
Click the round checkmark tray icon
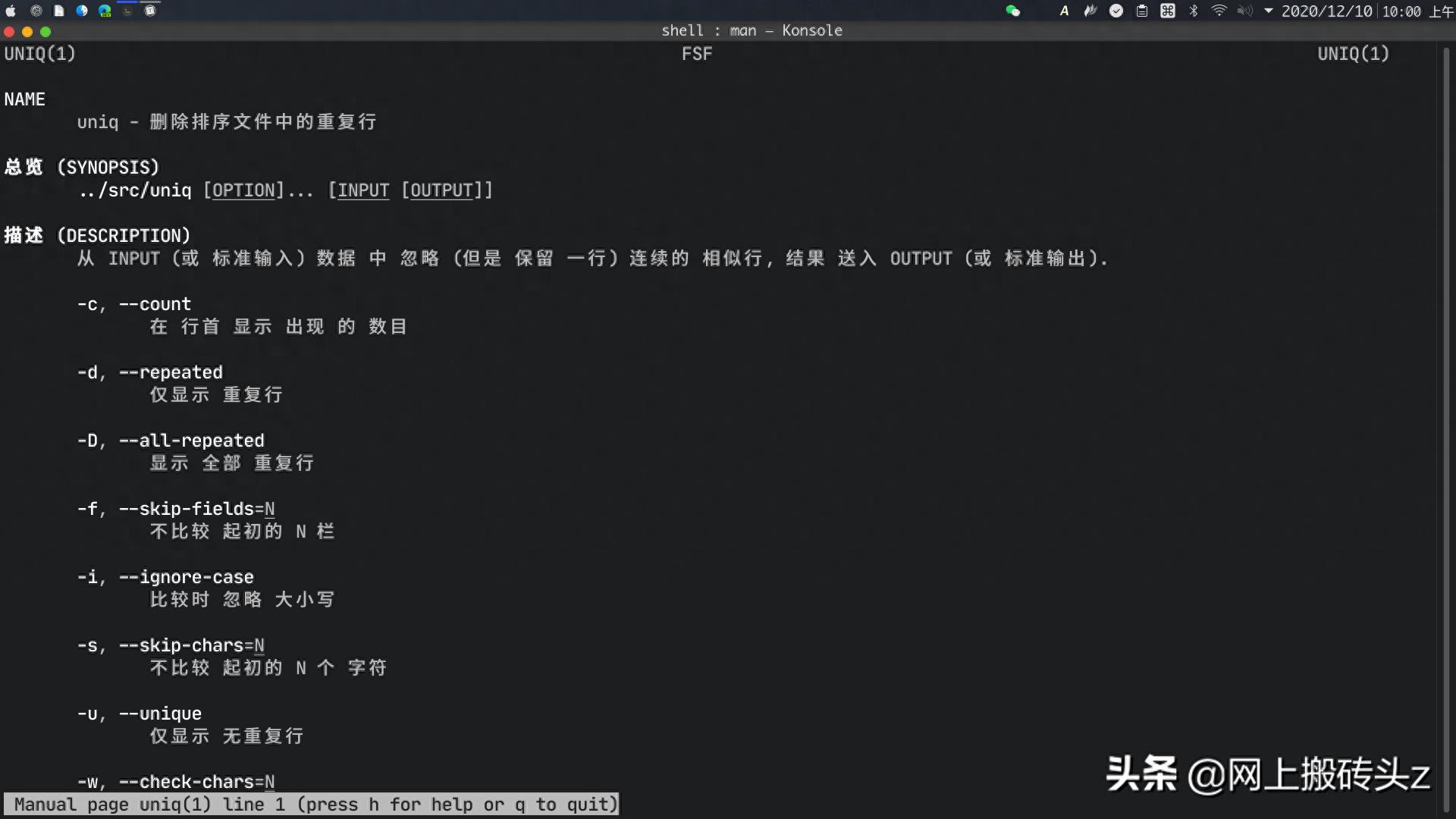(x=1116, y=11)
